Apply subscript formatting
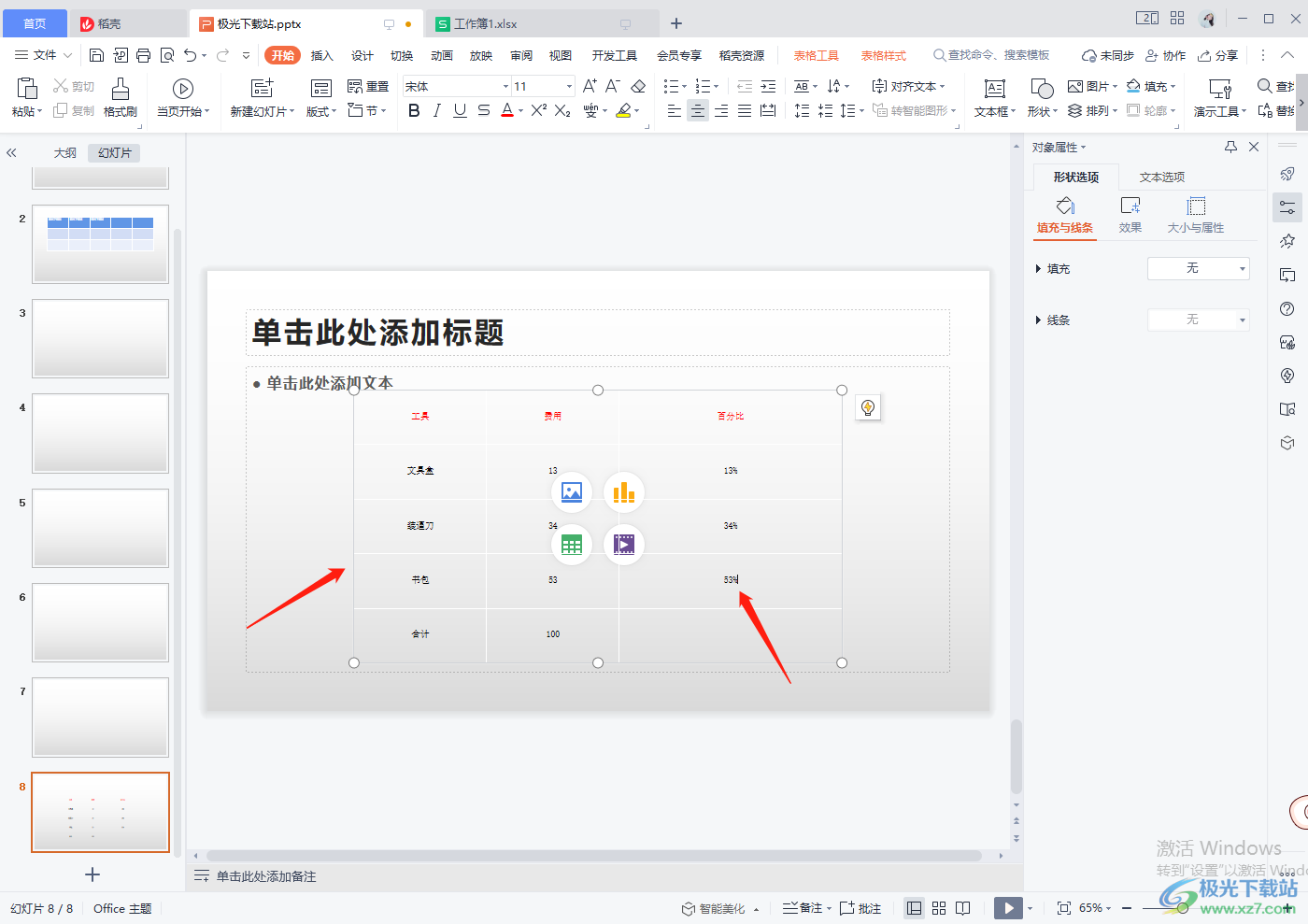Viewport: 1308px width, 924px height. click(x=562, y=110)
